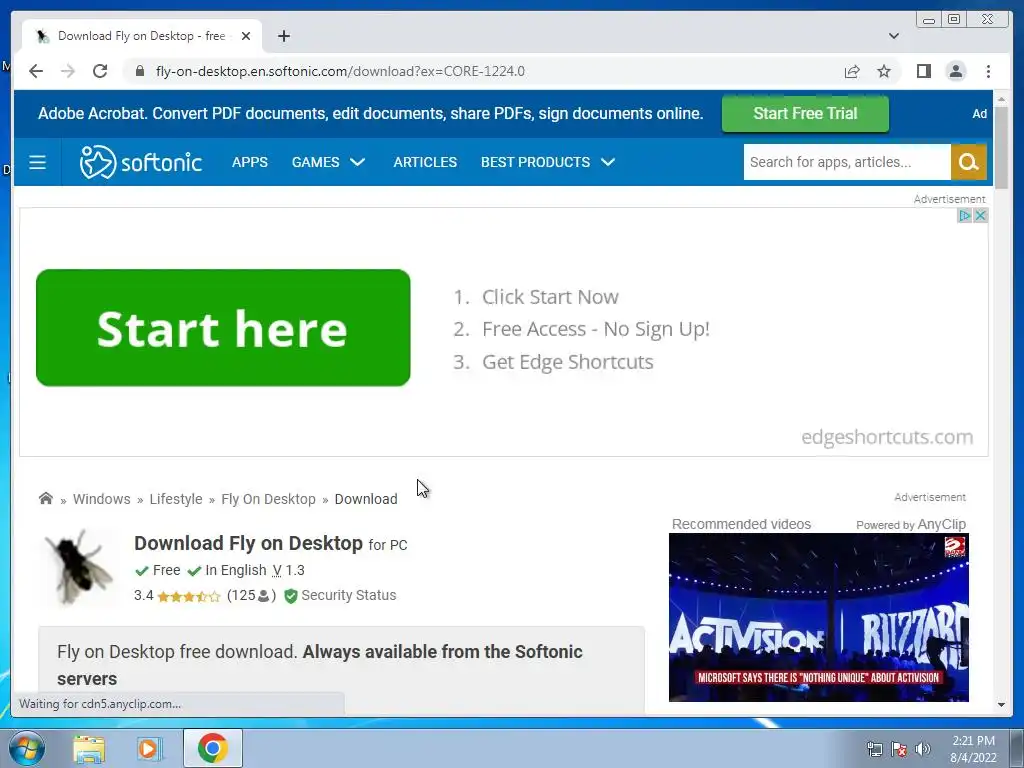Click the page scrollbar up arrow

[1001, 99]
